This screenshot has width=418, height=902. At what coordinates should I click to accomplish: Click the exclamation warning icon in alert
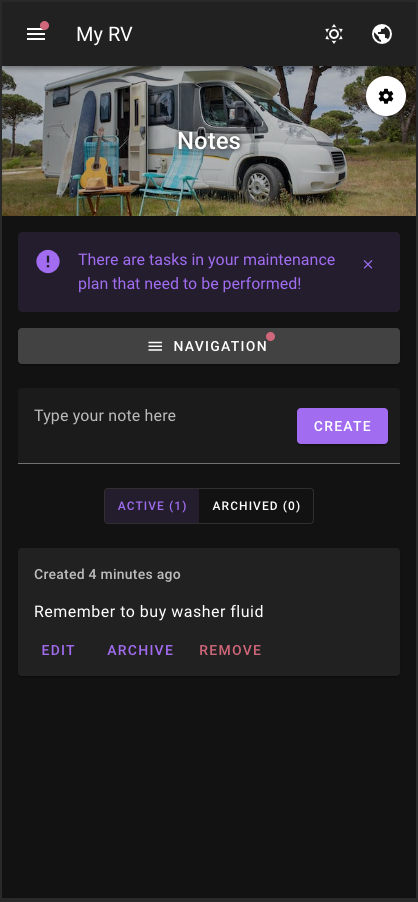click(48, 262)
